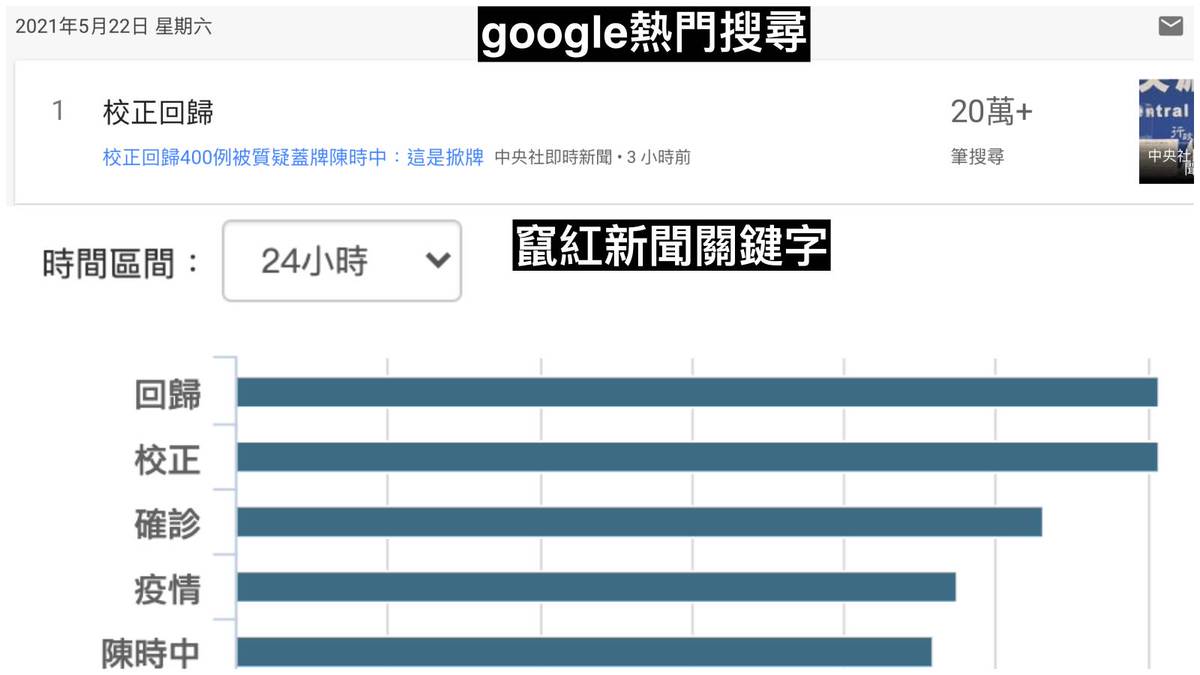The image size is (1200, 675).
Task: Click the rank number 1 entry
Action: coord(58,112)
